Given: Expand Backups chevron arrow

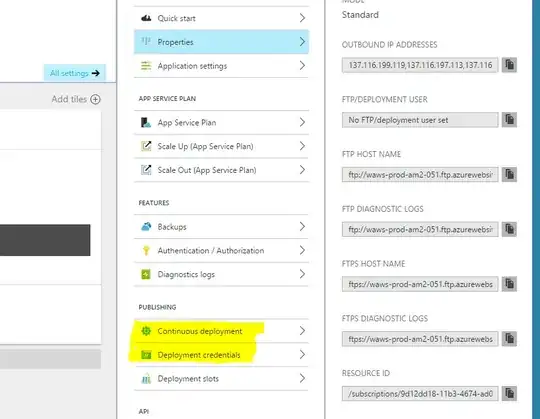Looking at the screenshot, I should point(302,226).
